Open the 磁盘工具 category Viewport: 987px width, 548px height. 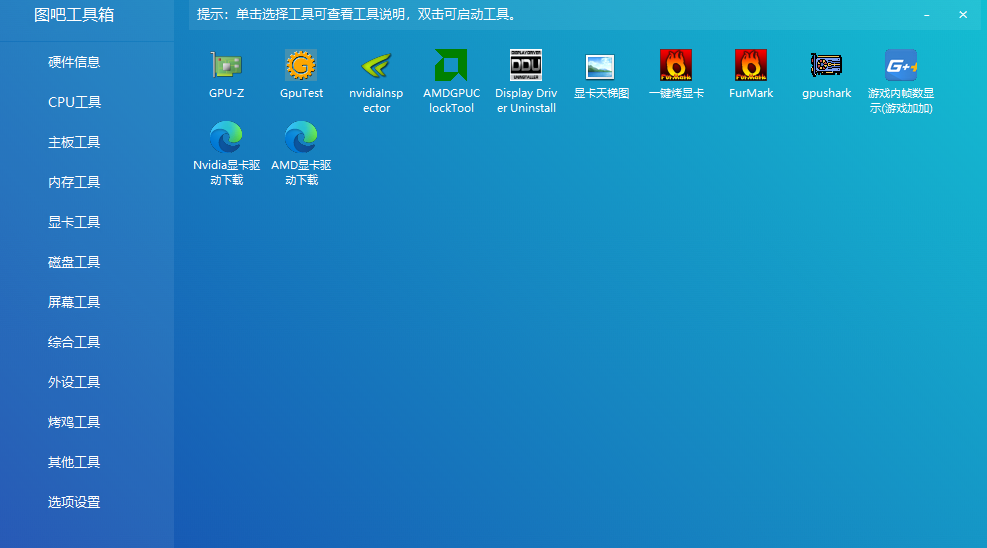pos(74,262)
